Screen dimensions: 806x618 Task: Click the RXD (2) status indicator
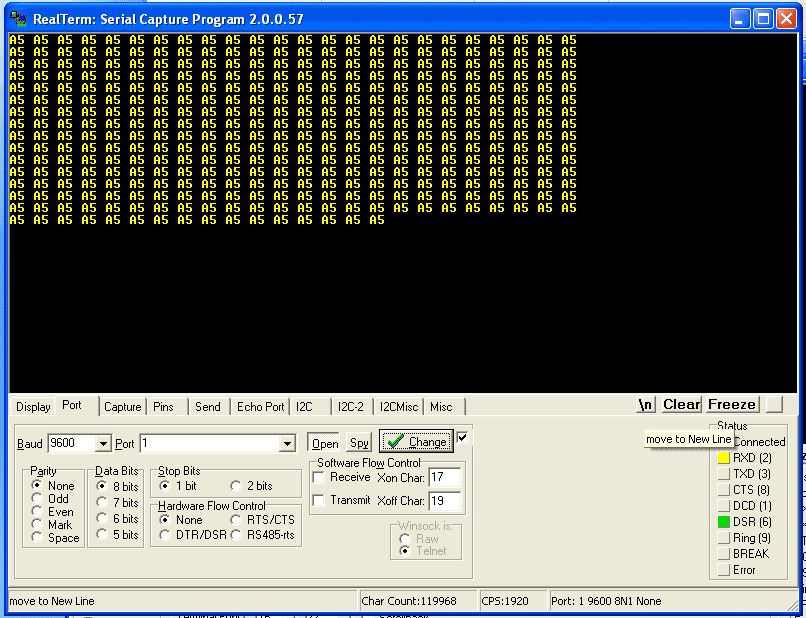(x=724, y=458)
